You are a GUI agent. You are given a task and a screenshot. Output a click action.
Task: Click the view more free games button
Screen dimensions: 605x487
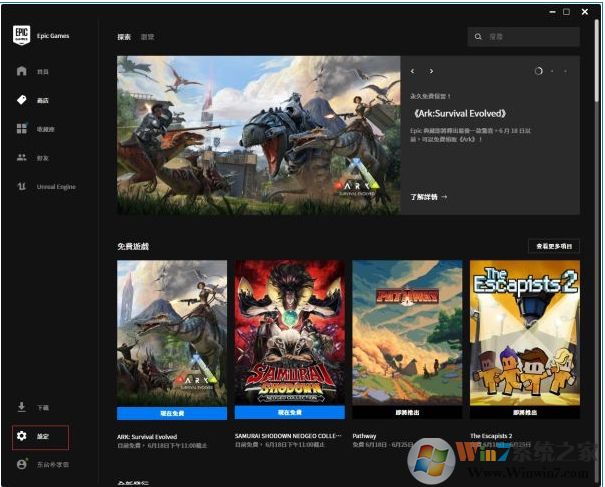tap(554, 246)
